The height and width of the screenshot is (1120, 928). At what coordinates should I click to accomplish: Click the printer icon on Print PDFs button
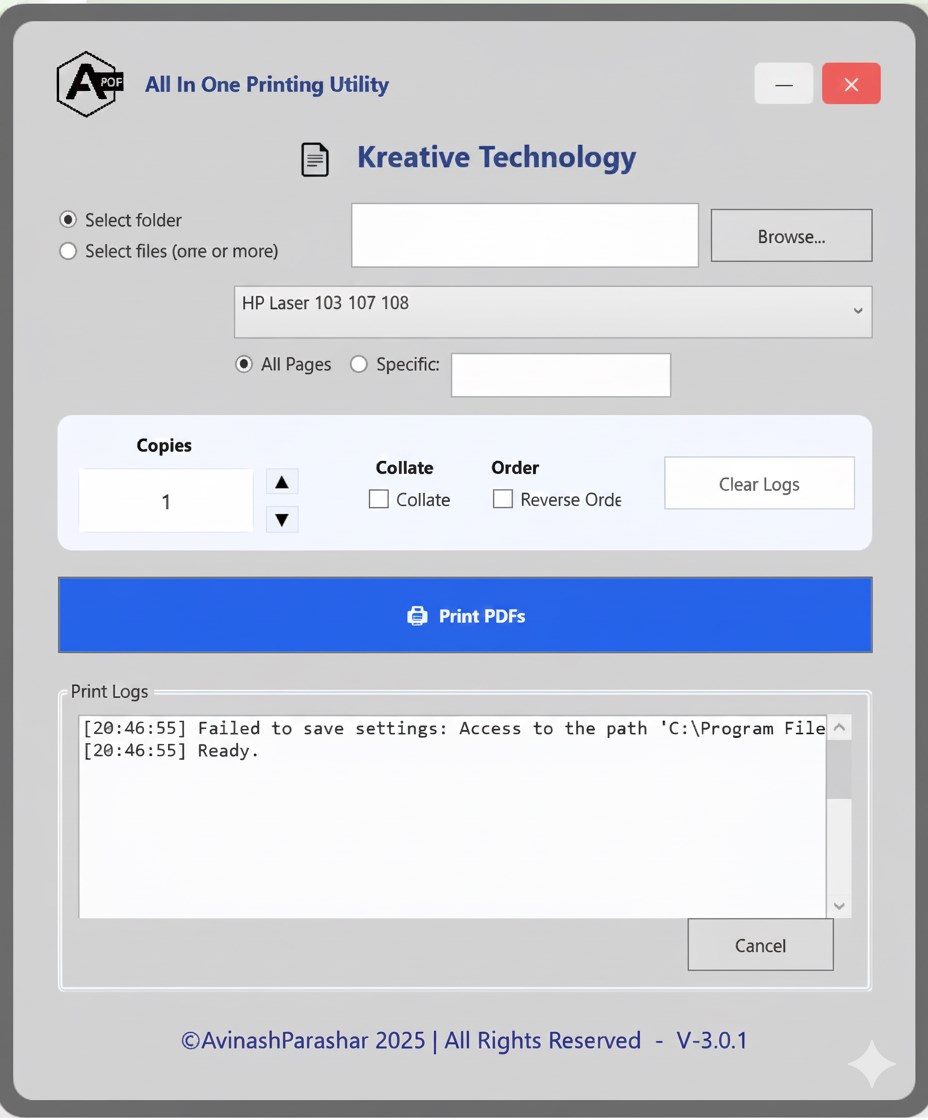point(417,616)
